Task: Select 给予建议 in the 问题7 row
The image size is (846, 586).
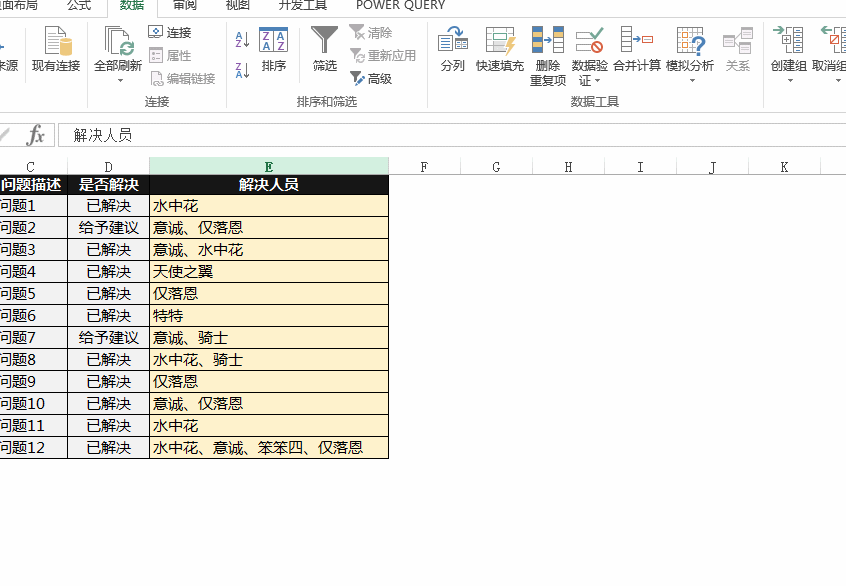Action: pyautogui.click(x=108, y=338)
